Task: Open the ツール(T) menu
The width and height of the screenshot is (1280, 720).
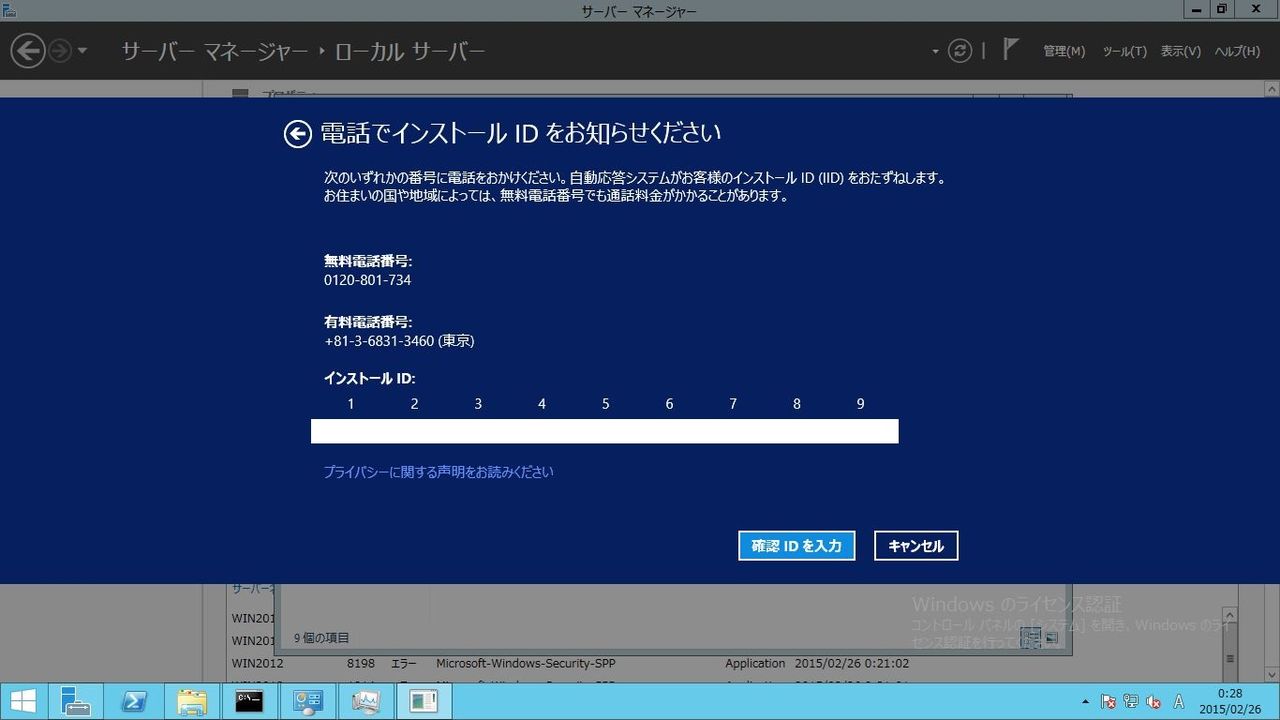Action: coord(1124,51)
